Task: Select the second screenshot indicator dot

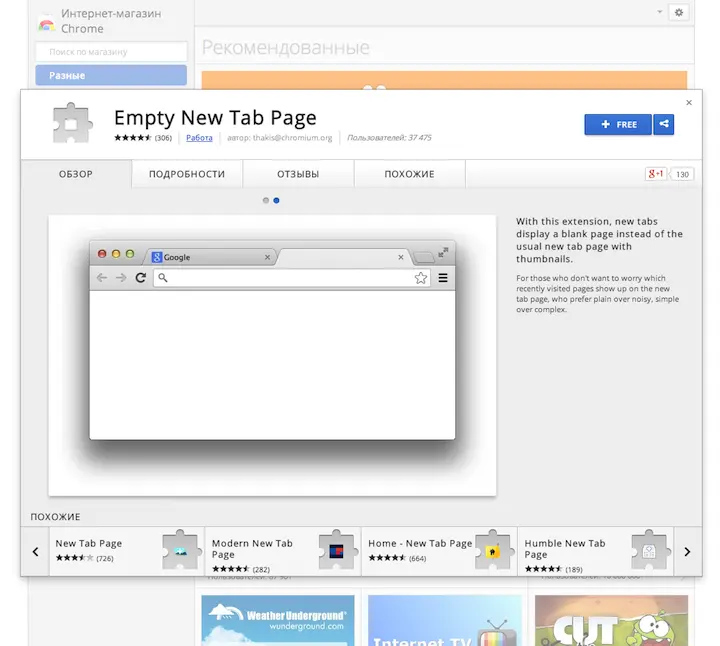Action: click(x=276, y=200)
